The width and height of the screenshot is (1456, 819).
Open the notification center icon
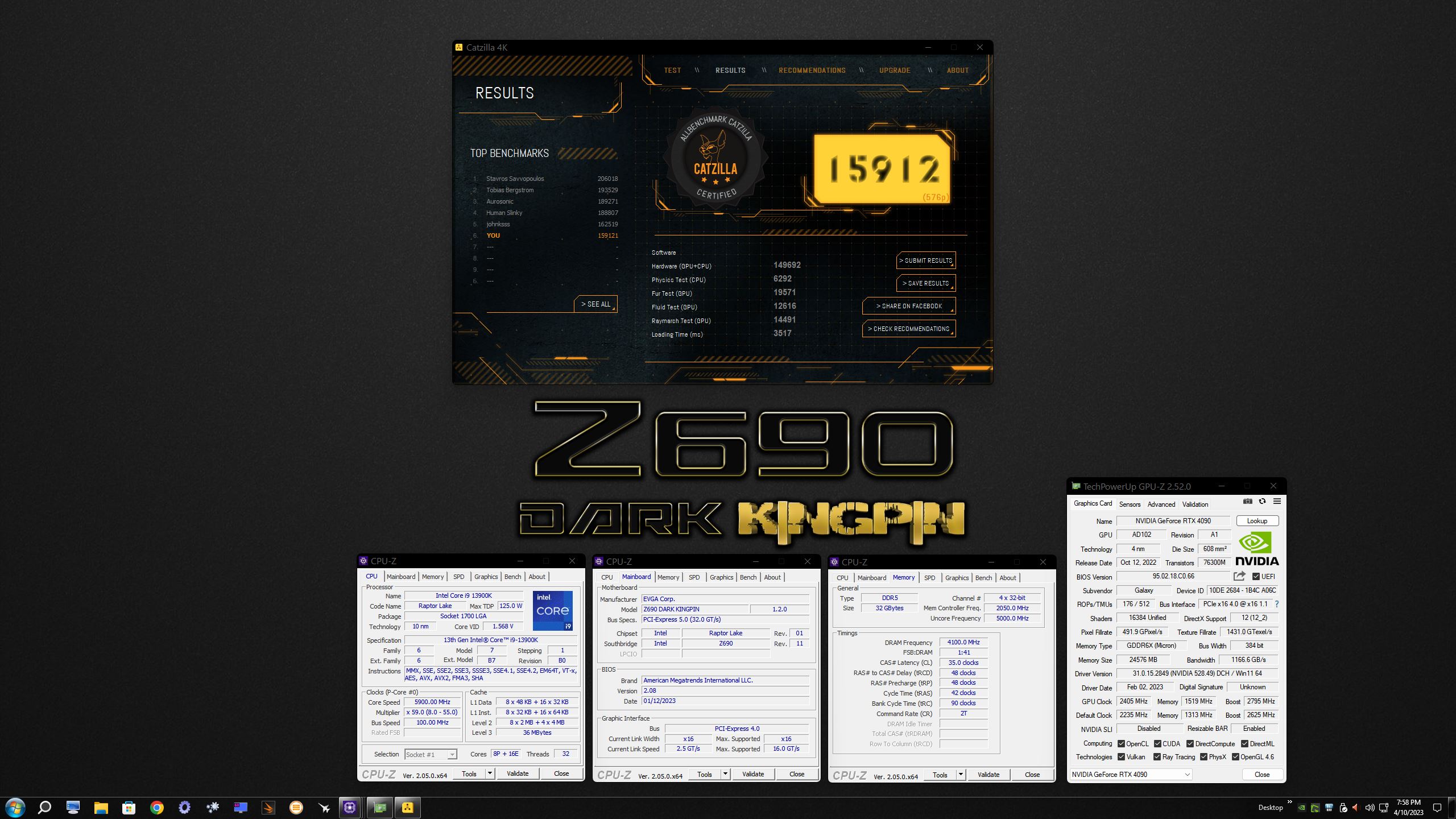(1437, 808)
